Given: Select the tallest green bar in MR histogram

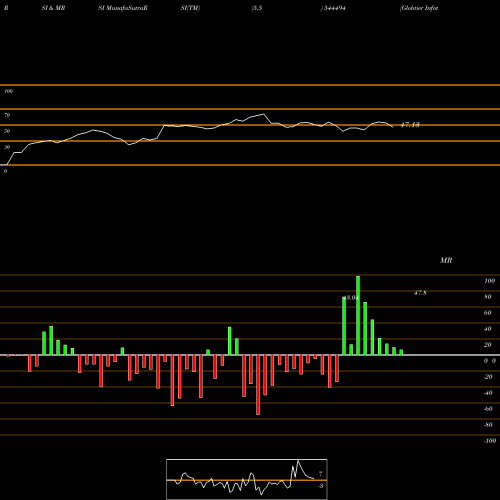Looking at the screenshot, I should tap(358, 315).
